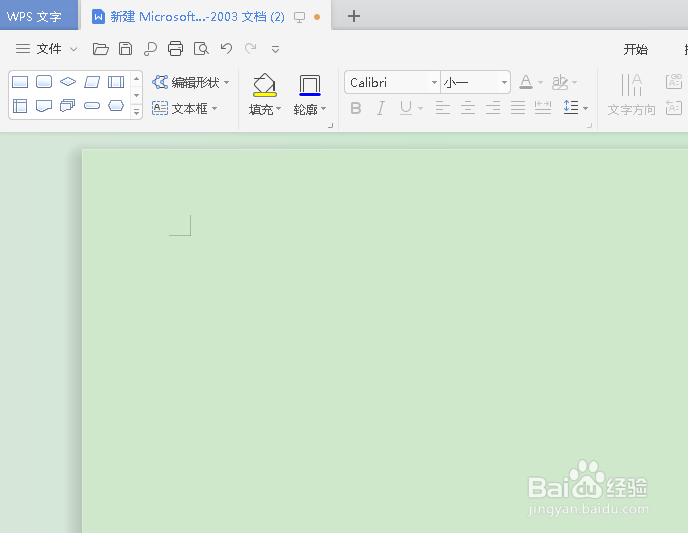This screenshot has width=688, height=533.
Task: Choose the internal storage shape
Action: pos(20,106)
